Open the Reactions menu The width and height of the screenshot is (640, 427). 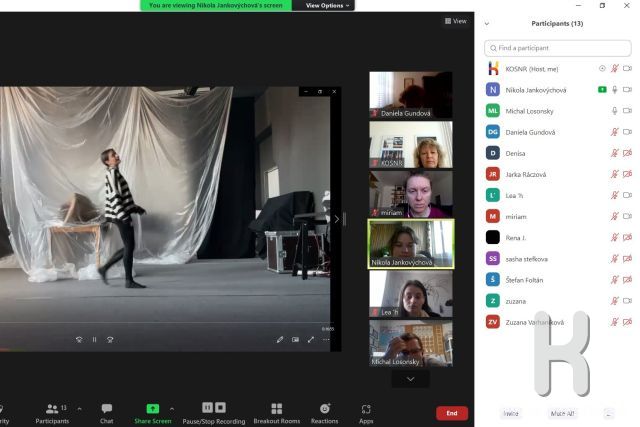click(324, 412)
